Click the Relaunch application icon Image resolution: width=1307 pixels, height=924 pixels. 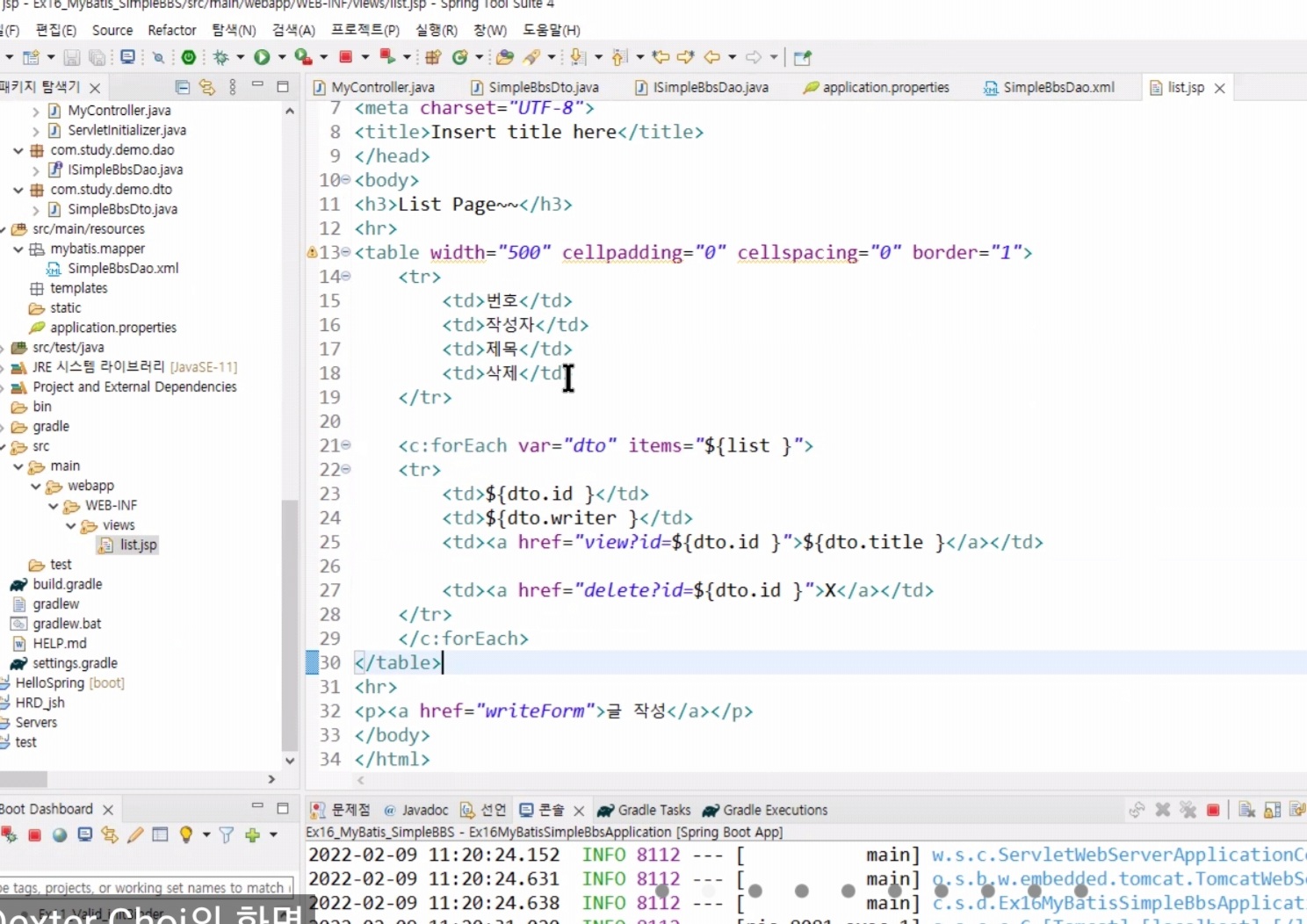coord(387,56)
